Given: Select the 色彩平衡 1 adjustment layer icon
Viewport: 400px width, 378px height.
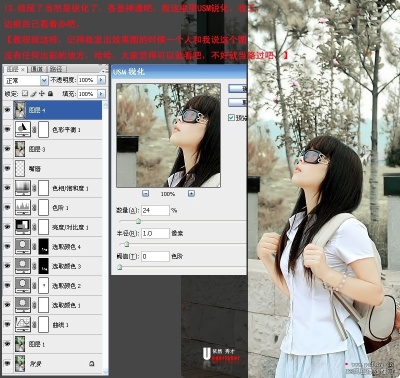Looking at the screenshot, I should (23, 129).
